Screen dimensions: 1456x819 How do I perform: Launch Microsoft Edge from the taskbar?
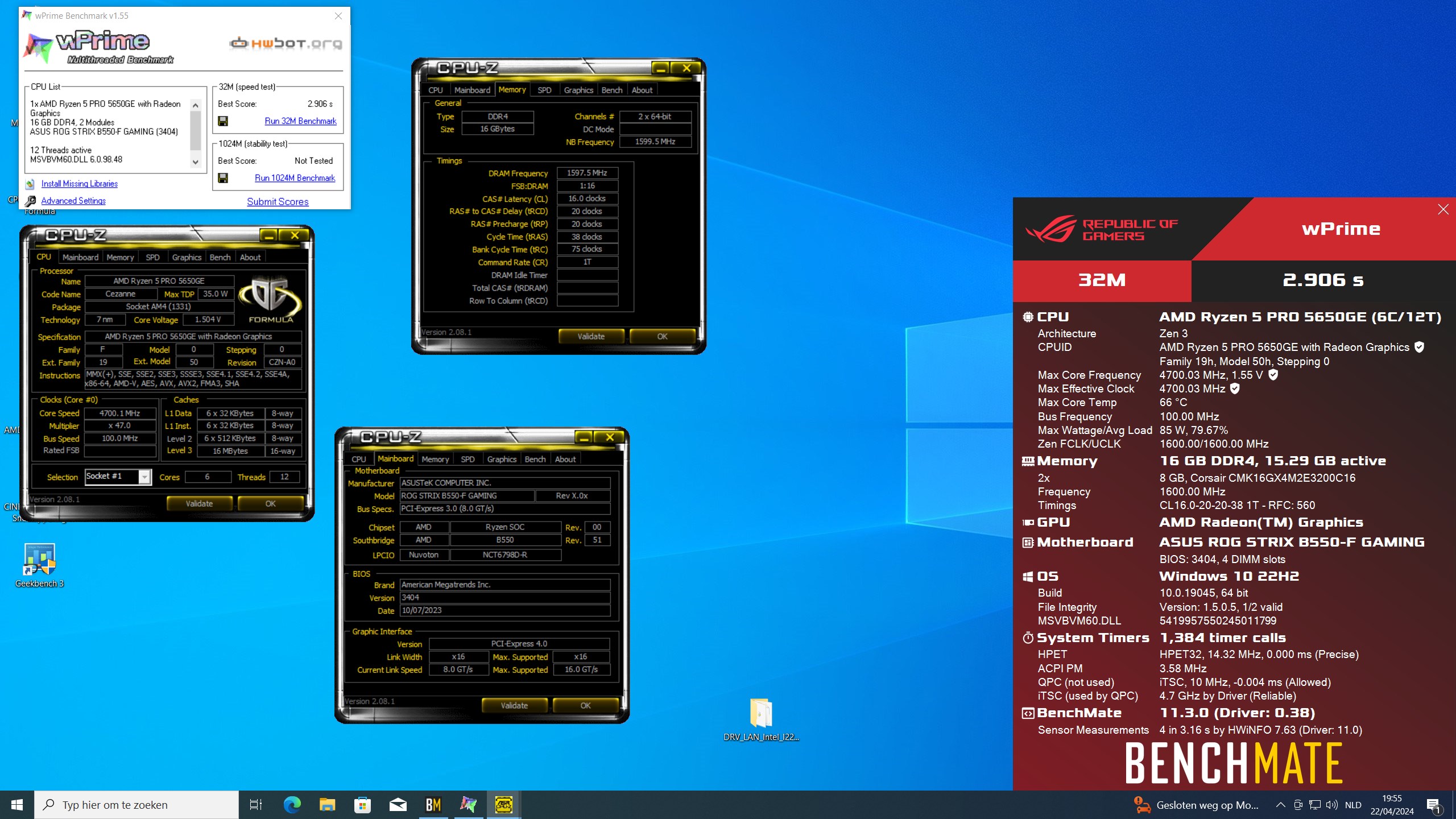click(292, 805)
